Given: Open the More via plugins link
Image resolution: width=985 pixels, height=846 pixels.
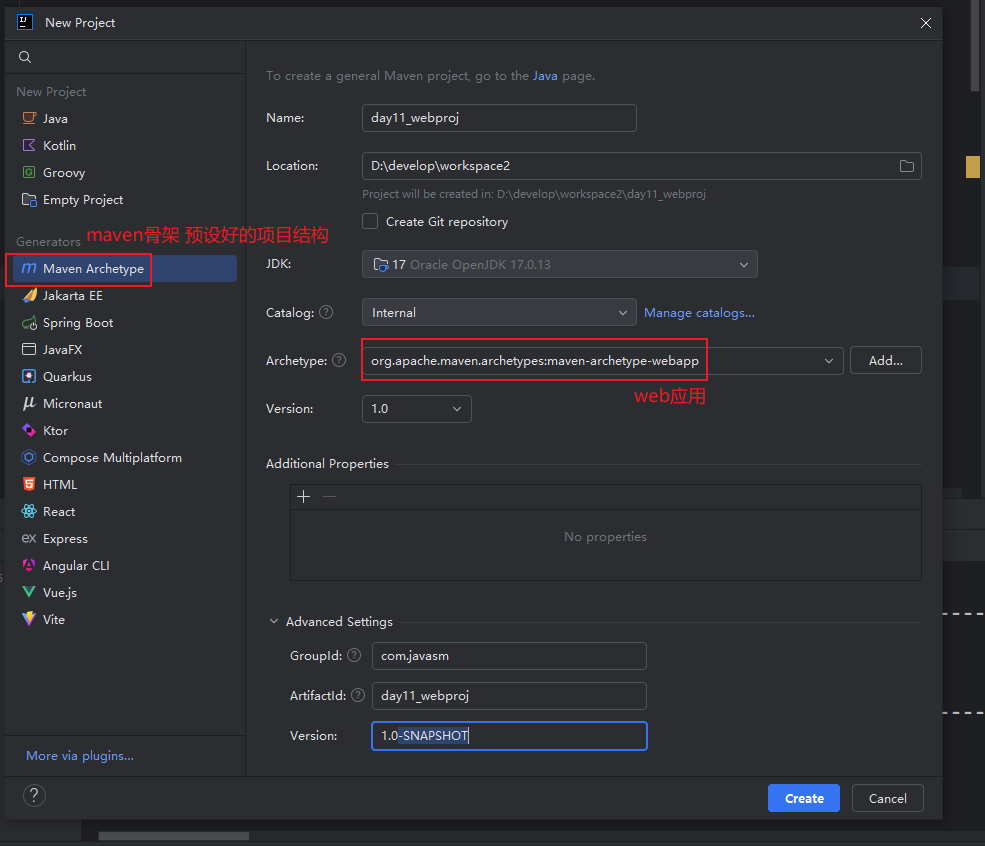Looking at the screenshot, I should (80, 756).
